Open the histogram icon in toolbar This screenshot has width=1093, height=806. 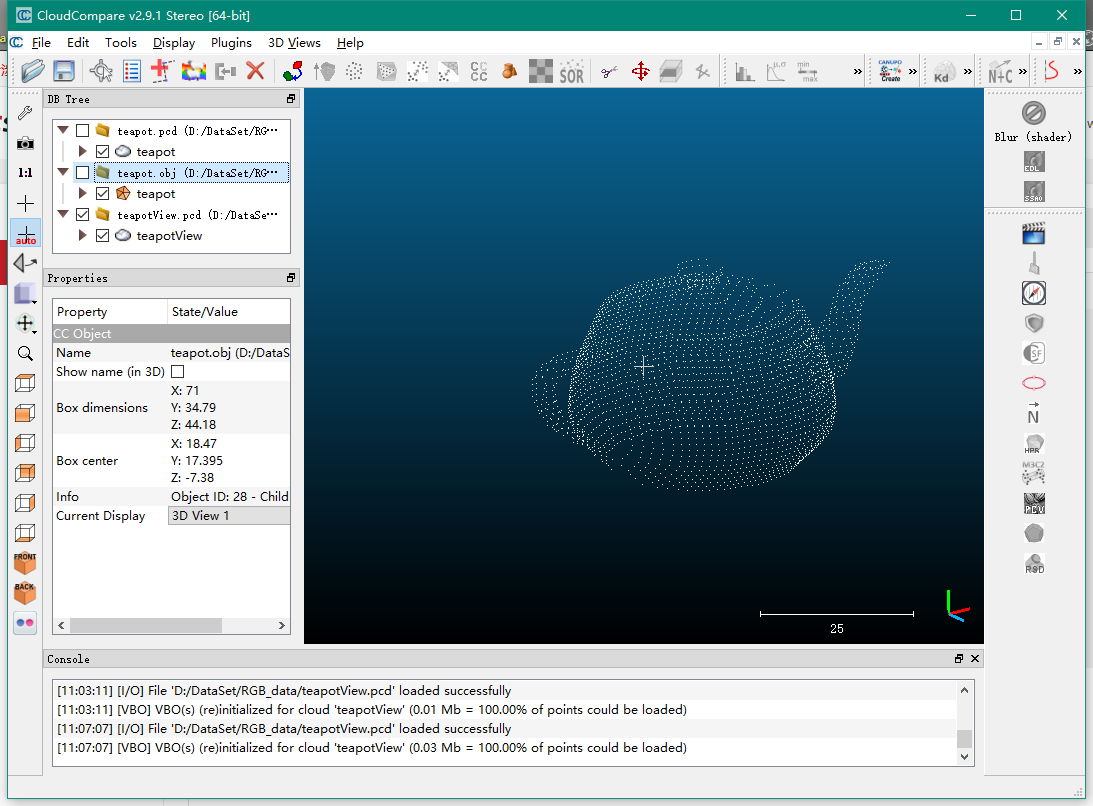pyautogui.click(x=744, y=71)
